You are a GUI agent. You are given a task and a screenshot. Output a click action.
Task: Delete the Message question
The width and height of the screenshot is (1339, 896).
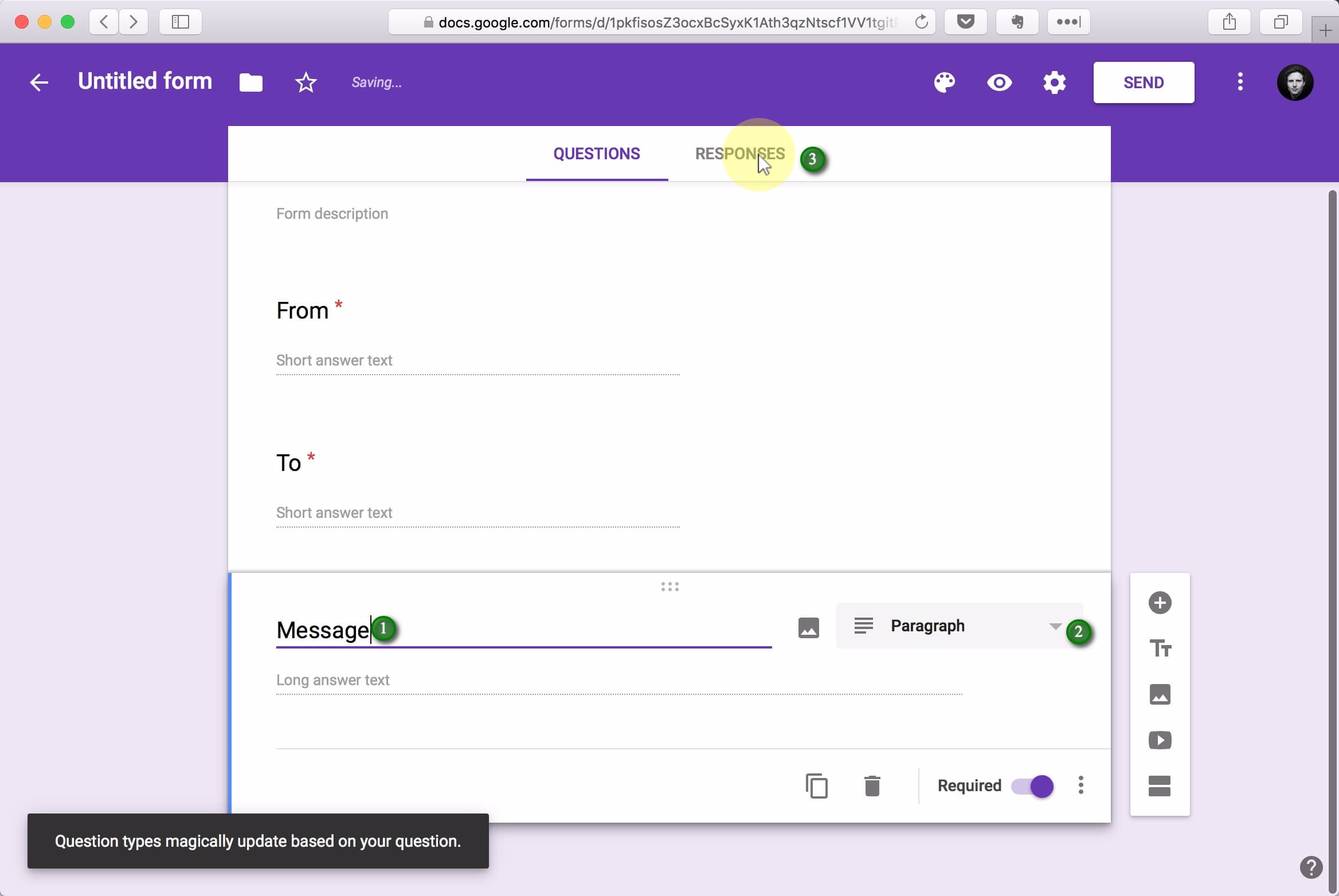pos(872,785)
